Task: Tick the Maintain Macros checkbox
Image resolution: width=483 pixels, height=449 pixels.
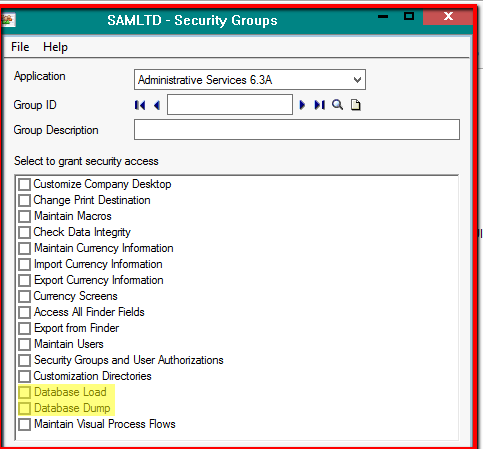Action: pos(24,216)
